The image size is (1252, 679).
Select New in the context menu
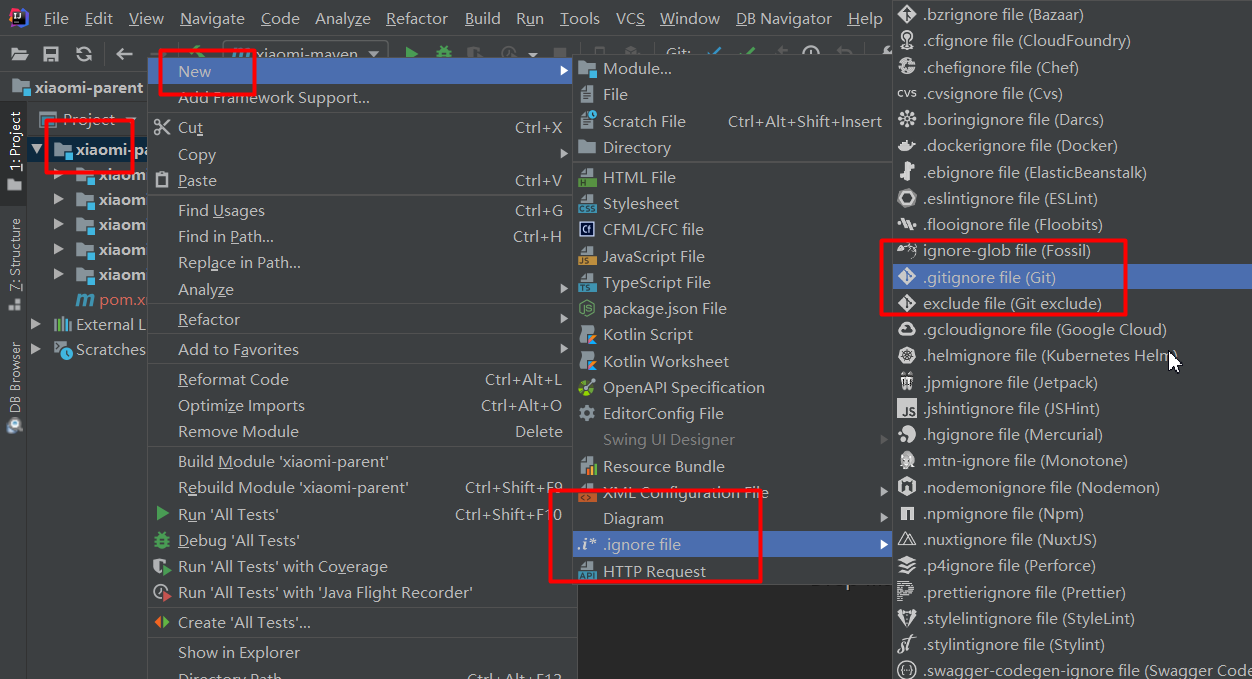tap(361, 71)
